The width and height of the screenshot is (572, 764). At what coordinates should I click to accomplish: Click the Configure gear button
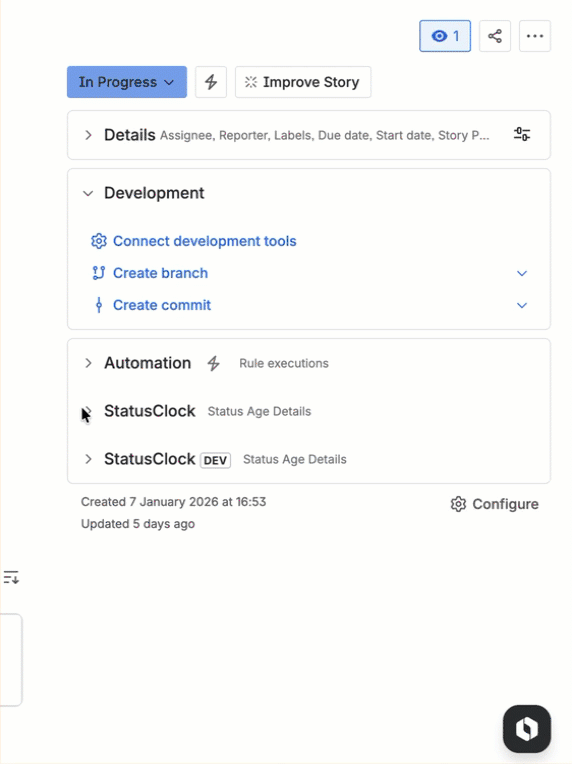pyautogui.click(x=495, y=504)
